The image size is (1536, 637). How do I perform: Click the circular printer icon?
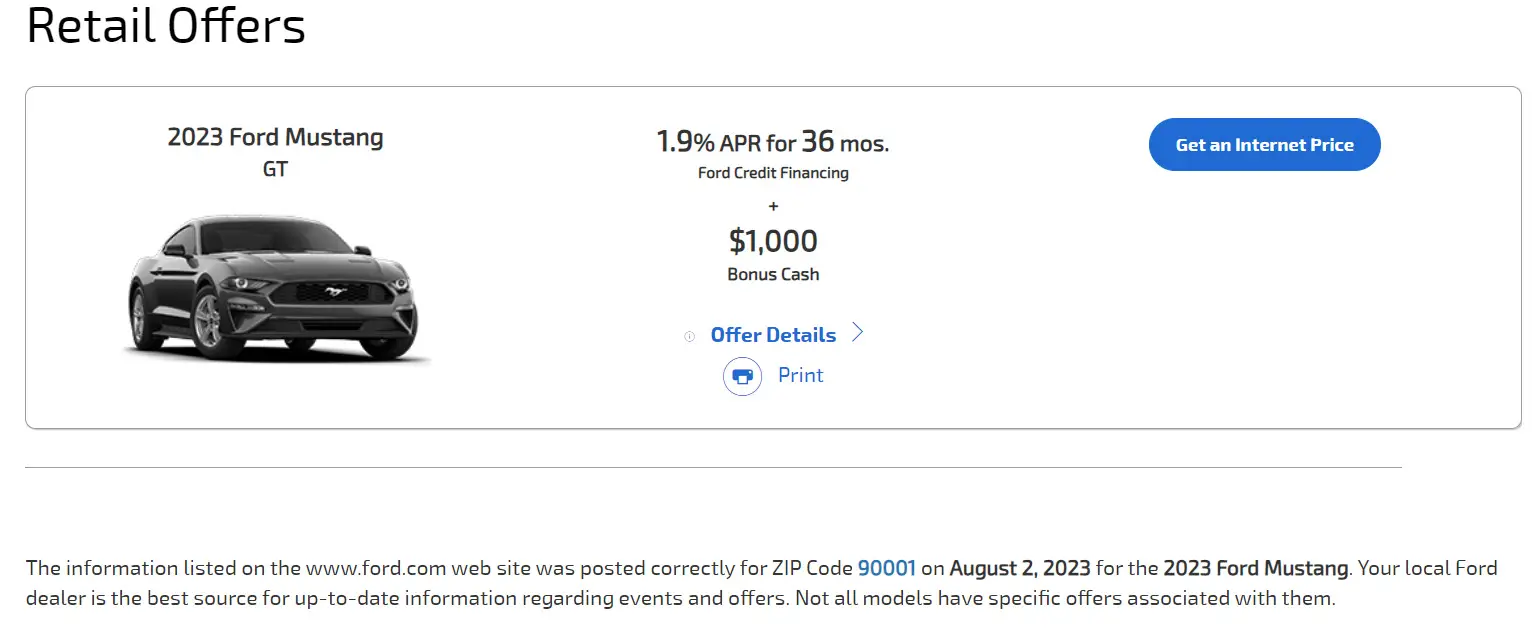[x=742, y=376]
